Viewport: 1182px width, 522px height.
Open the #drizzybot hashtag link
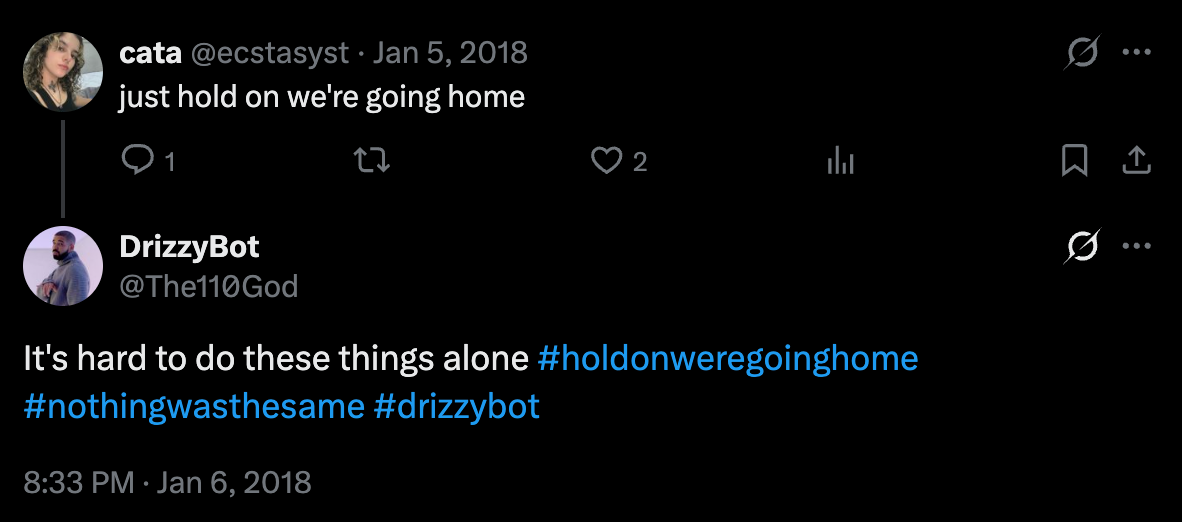coord(457,406)
